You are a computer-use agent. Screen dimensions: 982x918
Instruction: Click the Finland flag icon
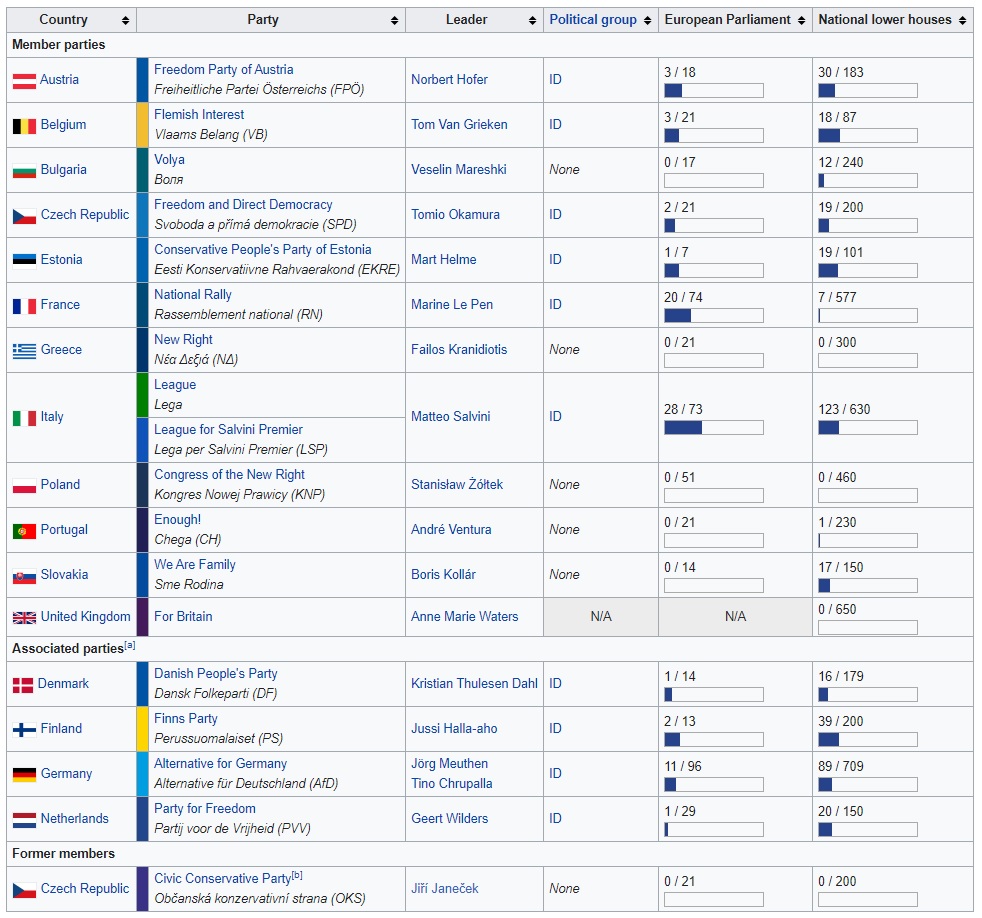click(24, 730)
